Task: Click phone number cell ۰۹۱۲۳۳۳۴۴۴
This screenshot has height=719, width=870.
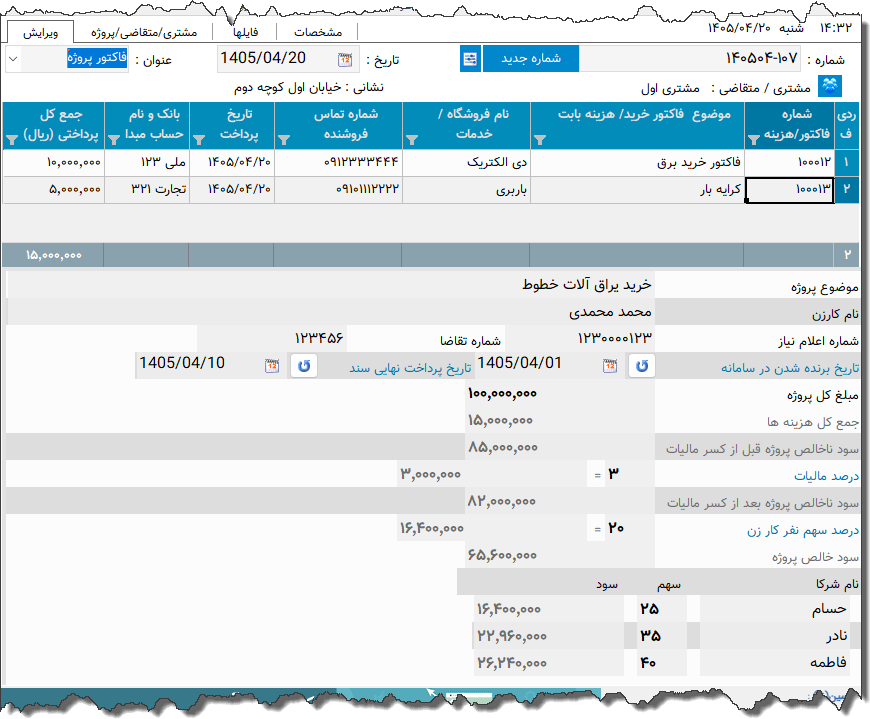Action: coord(338,163)
